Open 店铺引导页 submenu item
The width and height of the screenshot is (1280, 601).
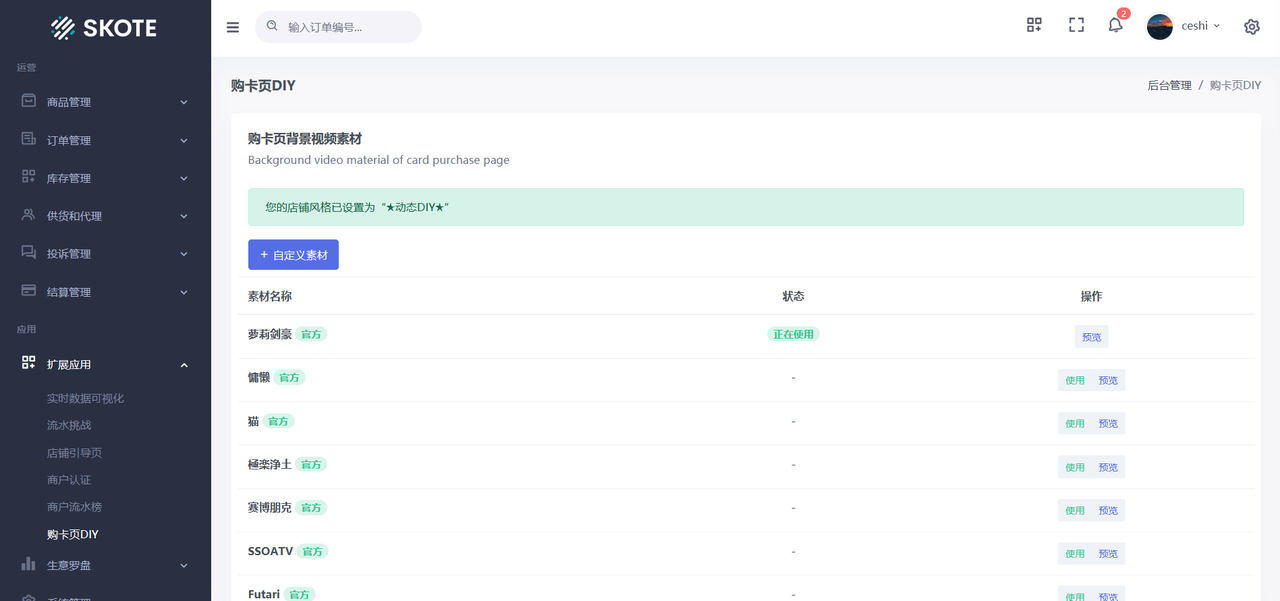75,453
